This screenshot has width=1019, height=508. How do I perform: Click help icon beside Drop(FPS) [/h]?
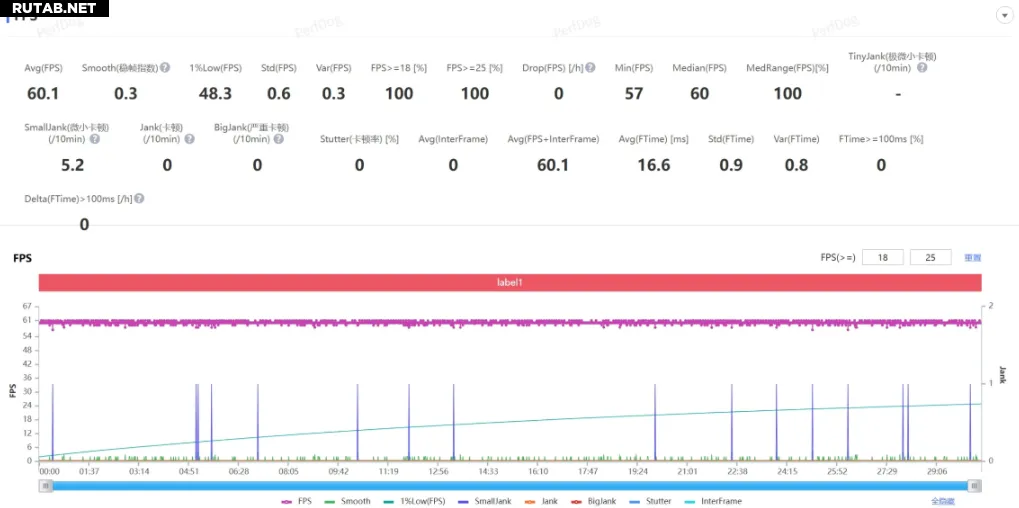tap(590, 68)
